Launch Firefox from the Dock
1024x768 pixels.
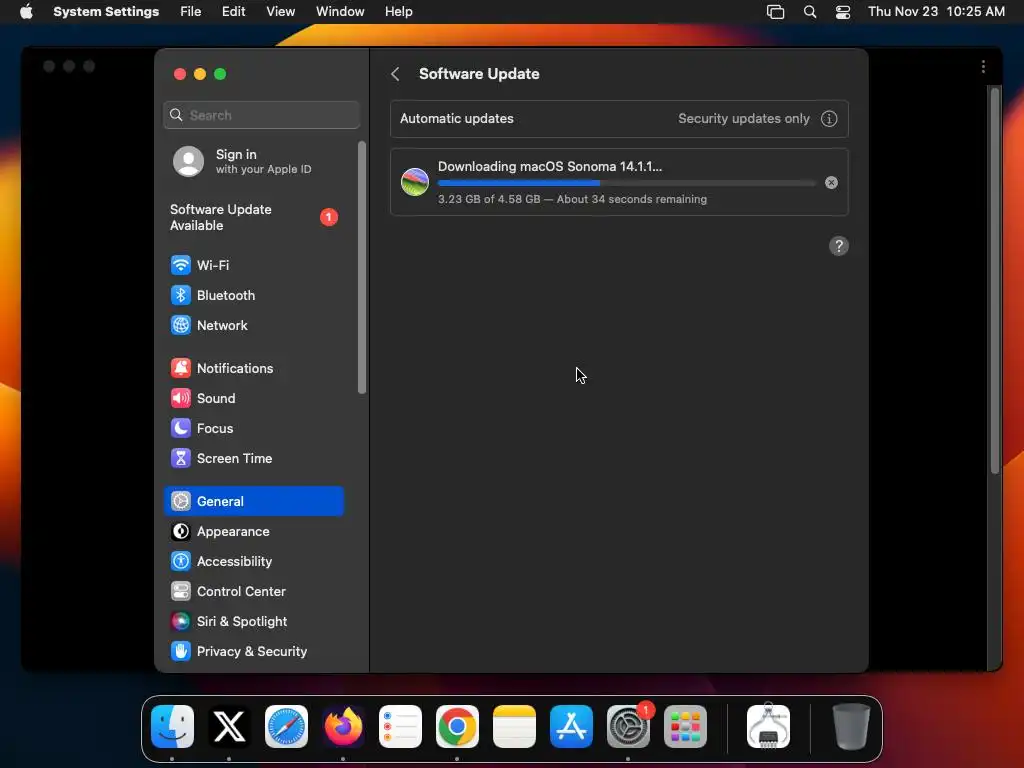tap(344, 726)
